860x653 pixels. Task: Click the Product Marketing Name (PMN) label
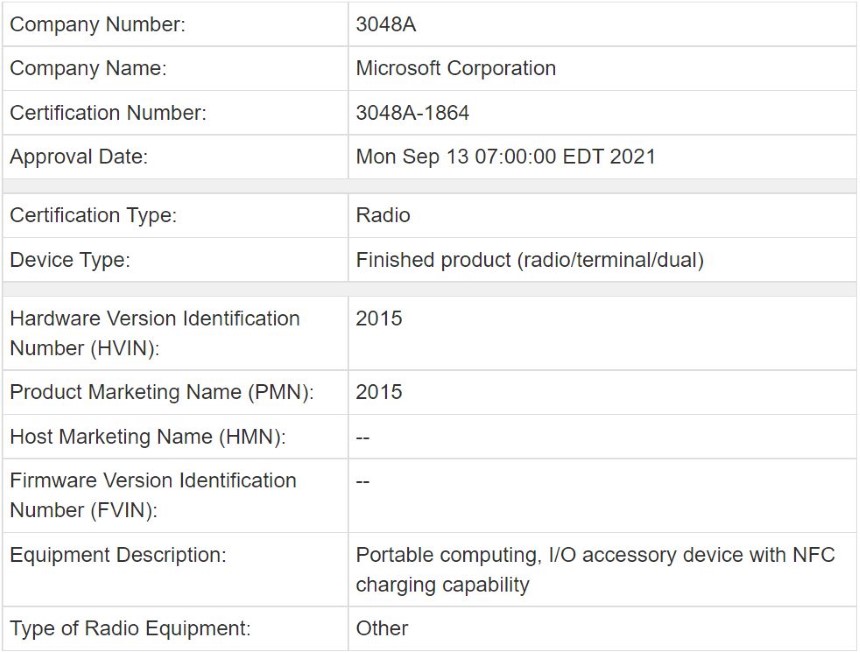[162, 392]
